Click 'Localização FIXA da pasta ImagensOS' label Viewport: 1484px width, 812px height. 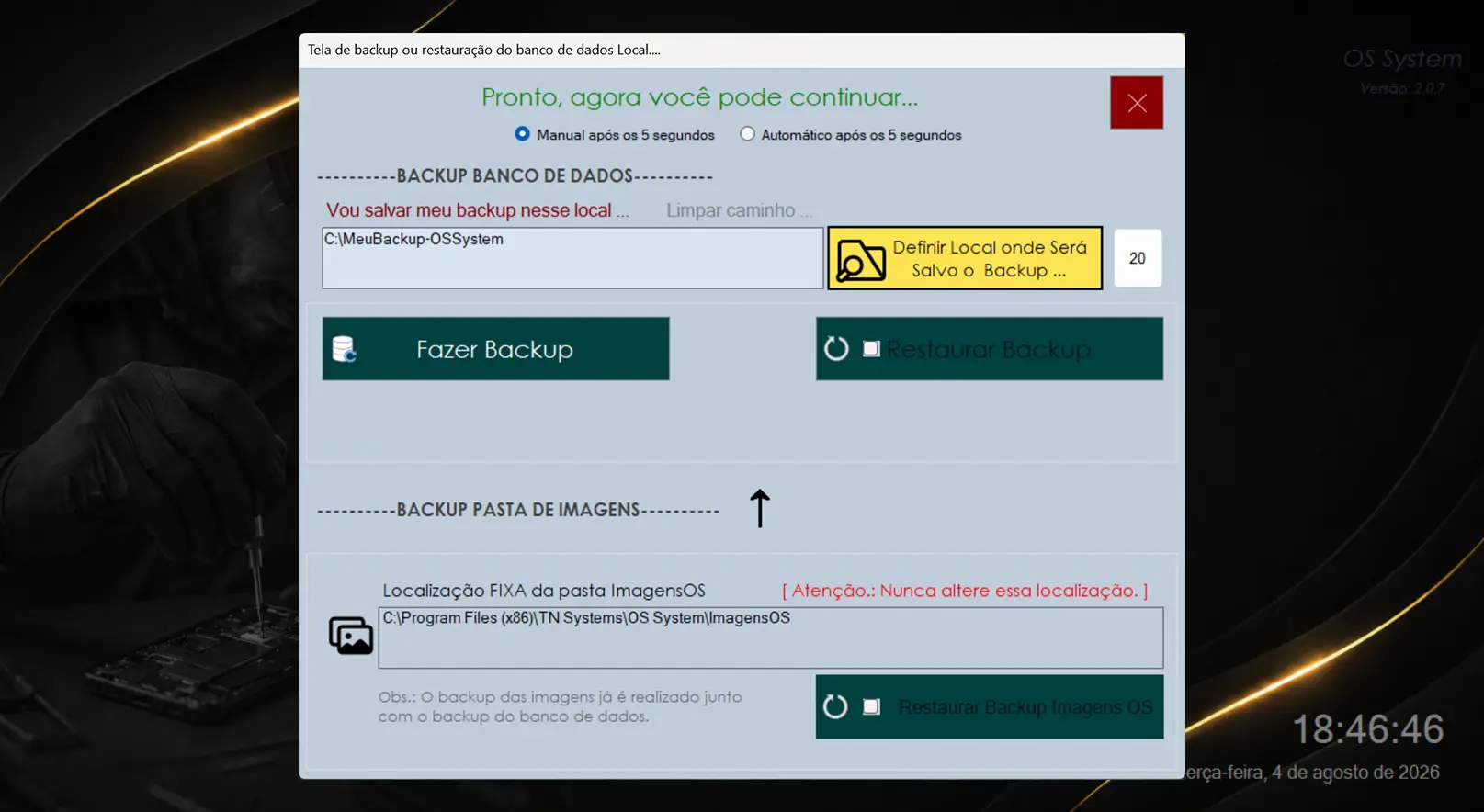point(544,591)
